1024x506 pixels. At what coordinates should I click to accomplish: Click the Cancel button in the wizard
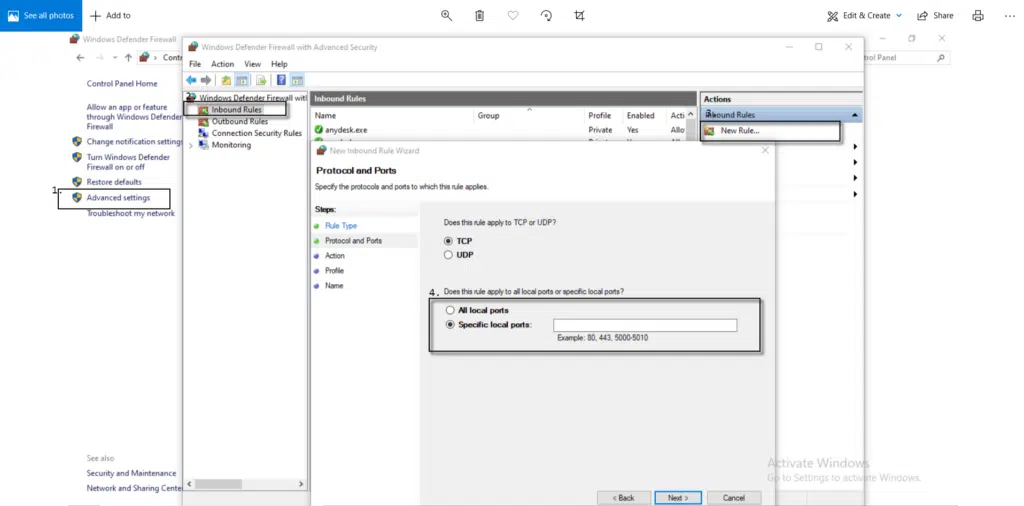(x=733, y=498)
